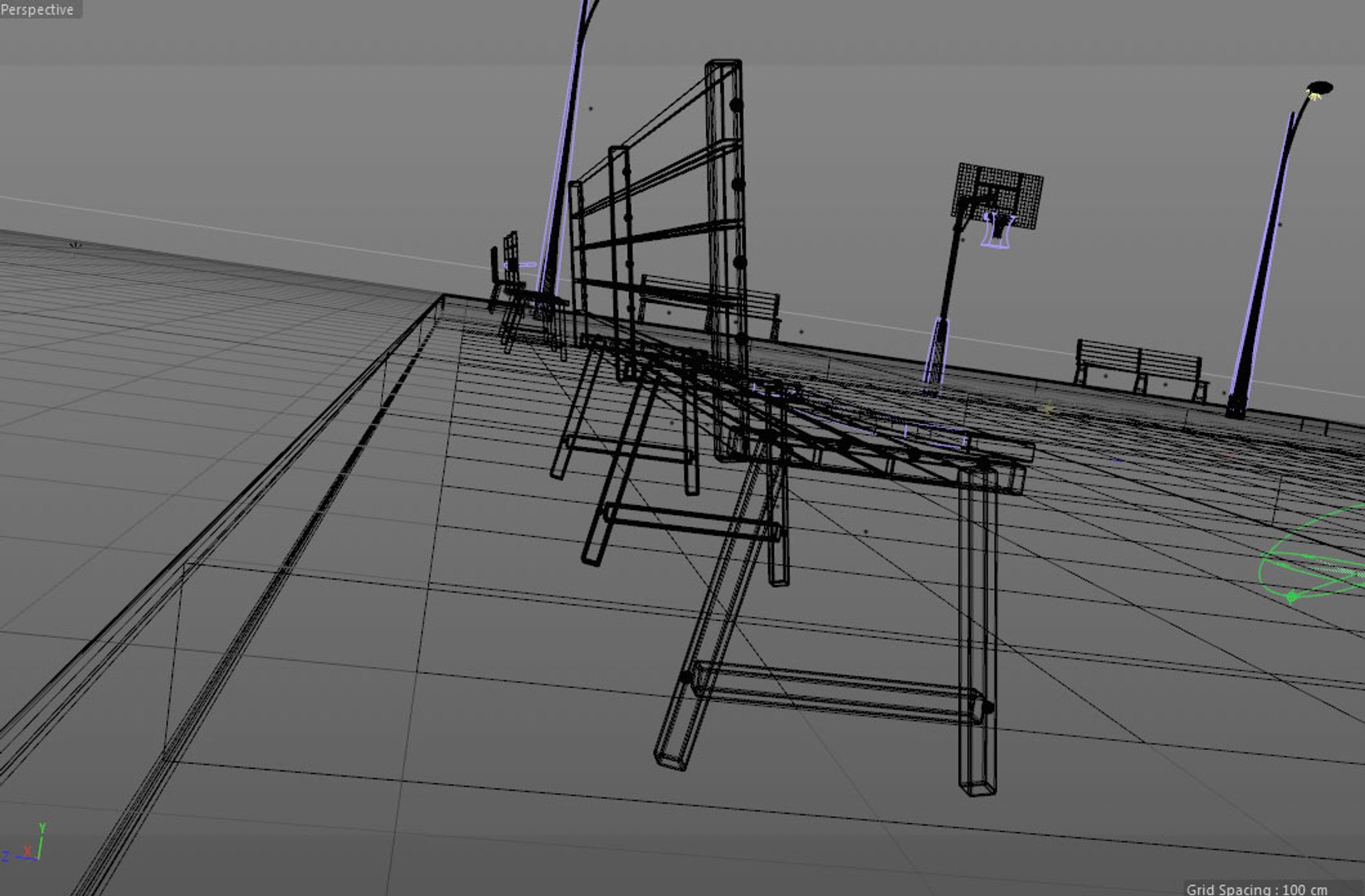Select the park bench near right lamp
This screenshot has height=896, width=1365.
(x=1141, y=370)
